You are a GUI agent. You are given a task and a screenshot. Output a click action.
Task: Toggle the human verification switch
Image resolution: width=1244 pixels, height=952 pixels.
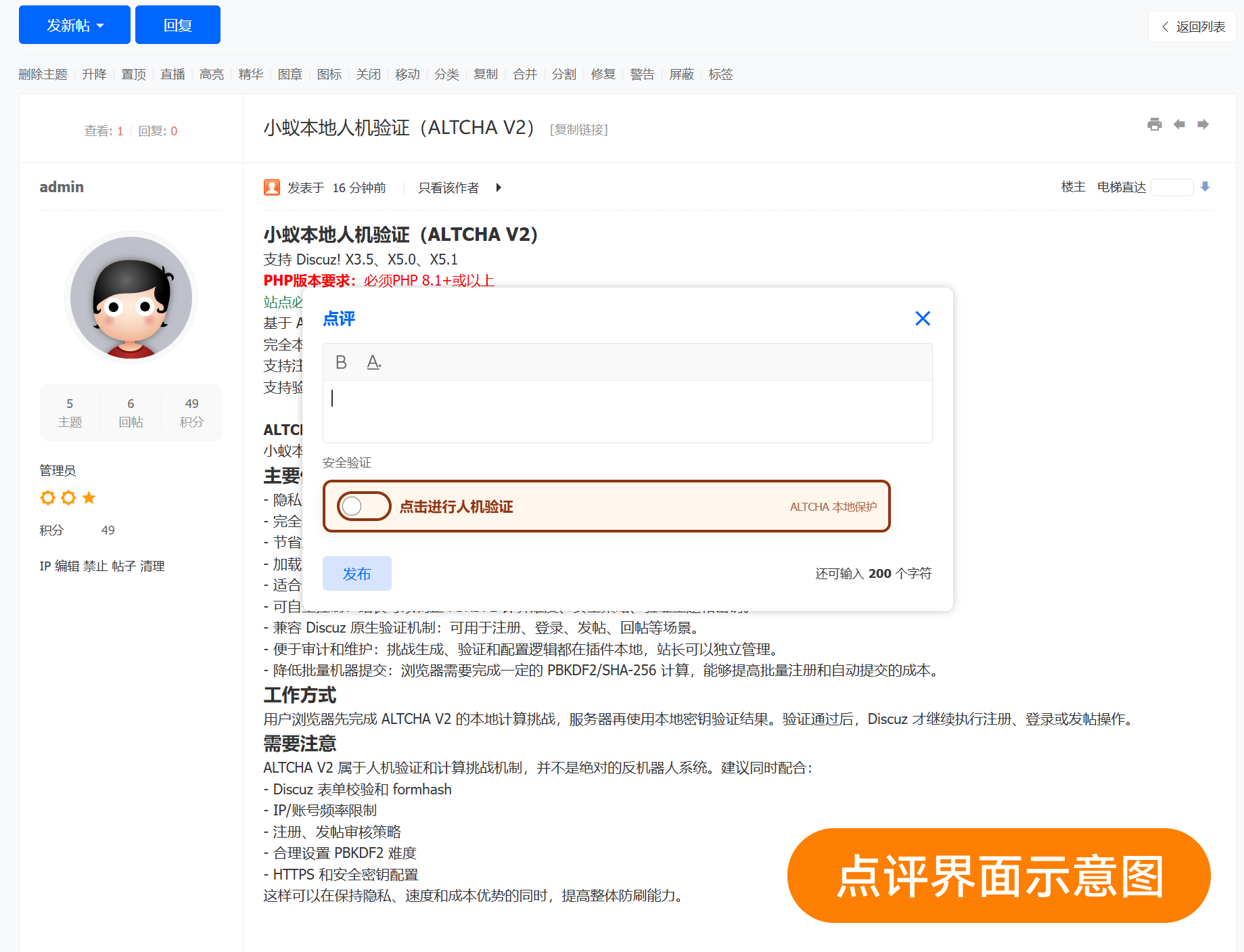364,506
